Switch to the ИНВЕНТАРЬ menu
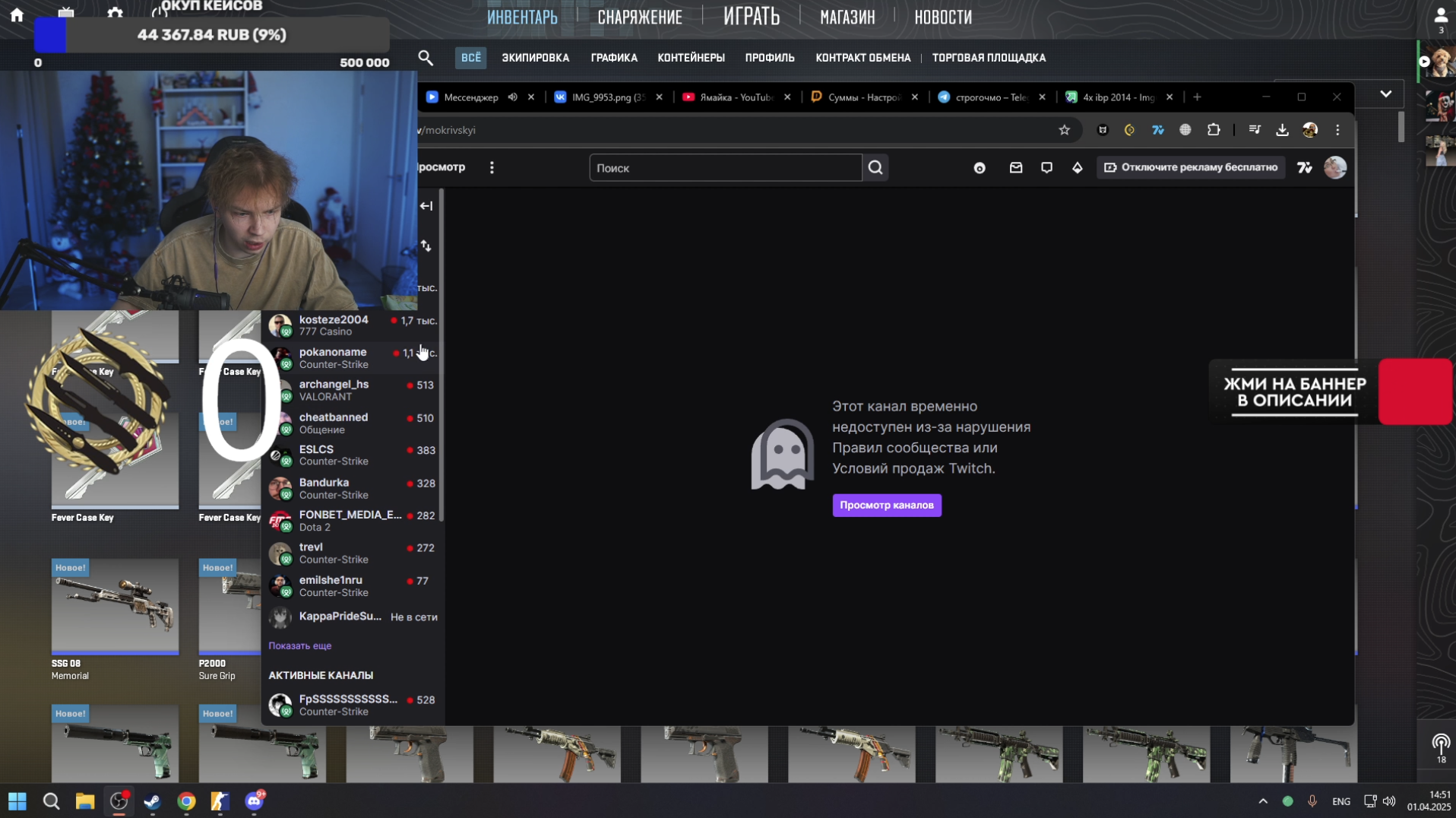1456x818 pixels. click(x=522, y=17)
